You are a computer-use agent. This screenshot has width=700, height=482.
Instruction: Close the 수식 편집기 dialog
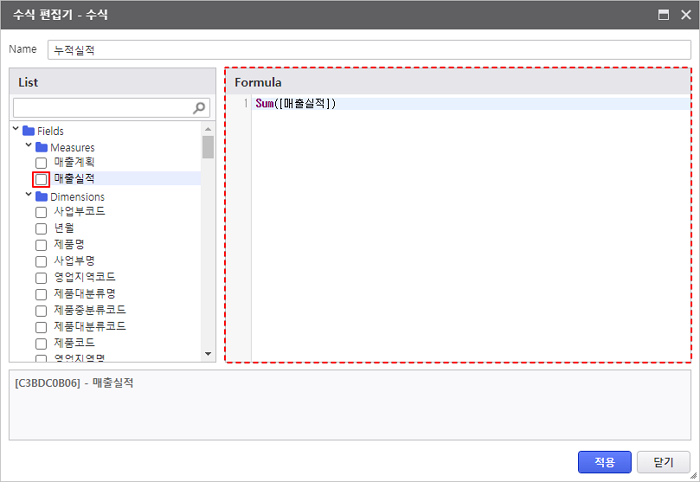[x=686, y=15]
